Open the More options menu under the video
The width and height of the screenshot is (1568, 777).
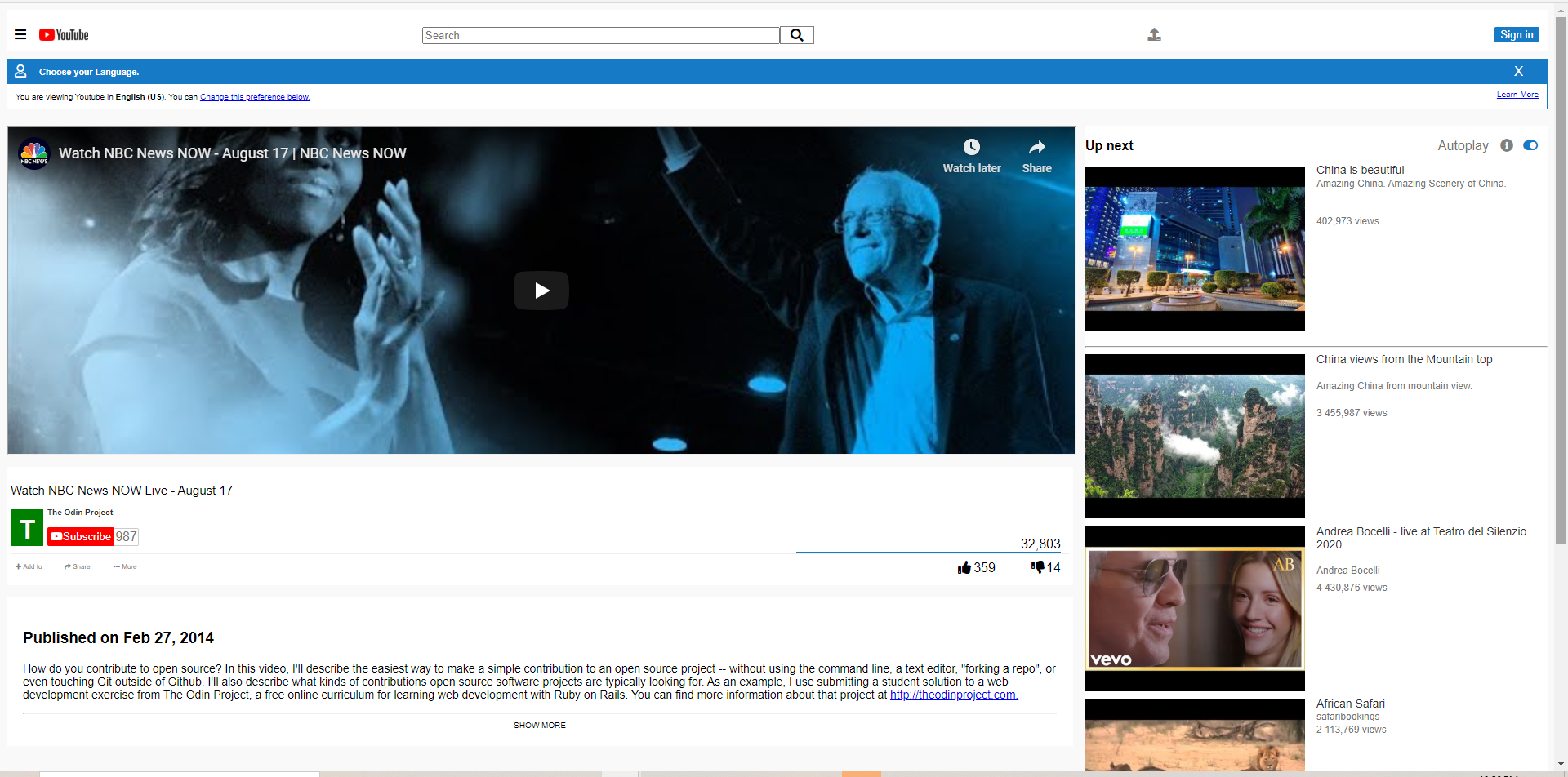(x=124, y=566)
